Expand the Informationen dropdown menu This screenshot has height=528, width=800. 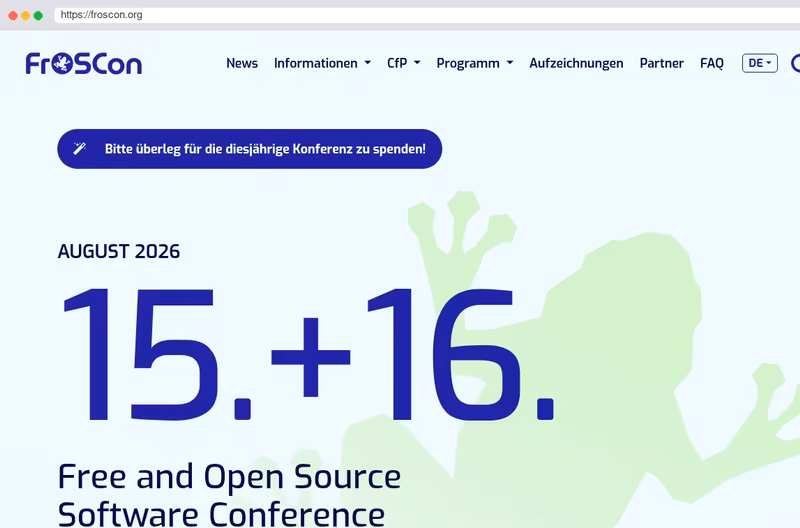click(x=322, y=63)
